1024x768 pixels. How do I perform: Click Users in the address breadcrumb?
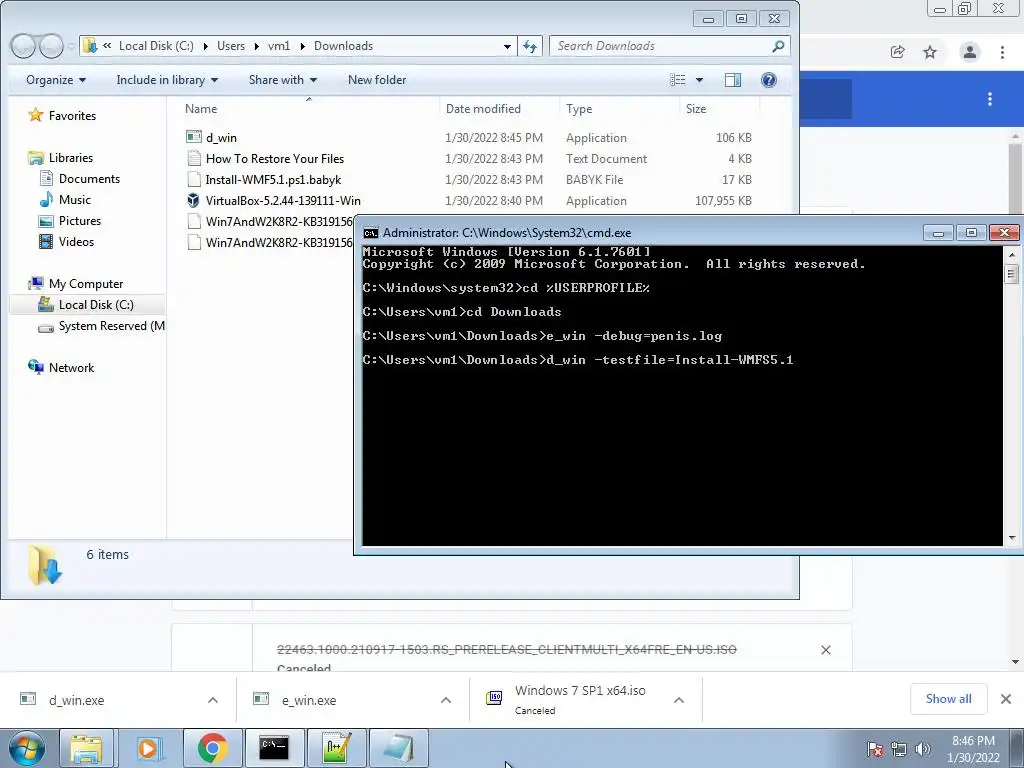(231, 46)
